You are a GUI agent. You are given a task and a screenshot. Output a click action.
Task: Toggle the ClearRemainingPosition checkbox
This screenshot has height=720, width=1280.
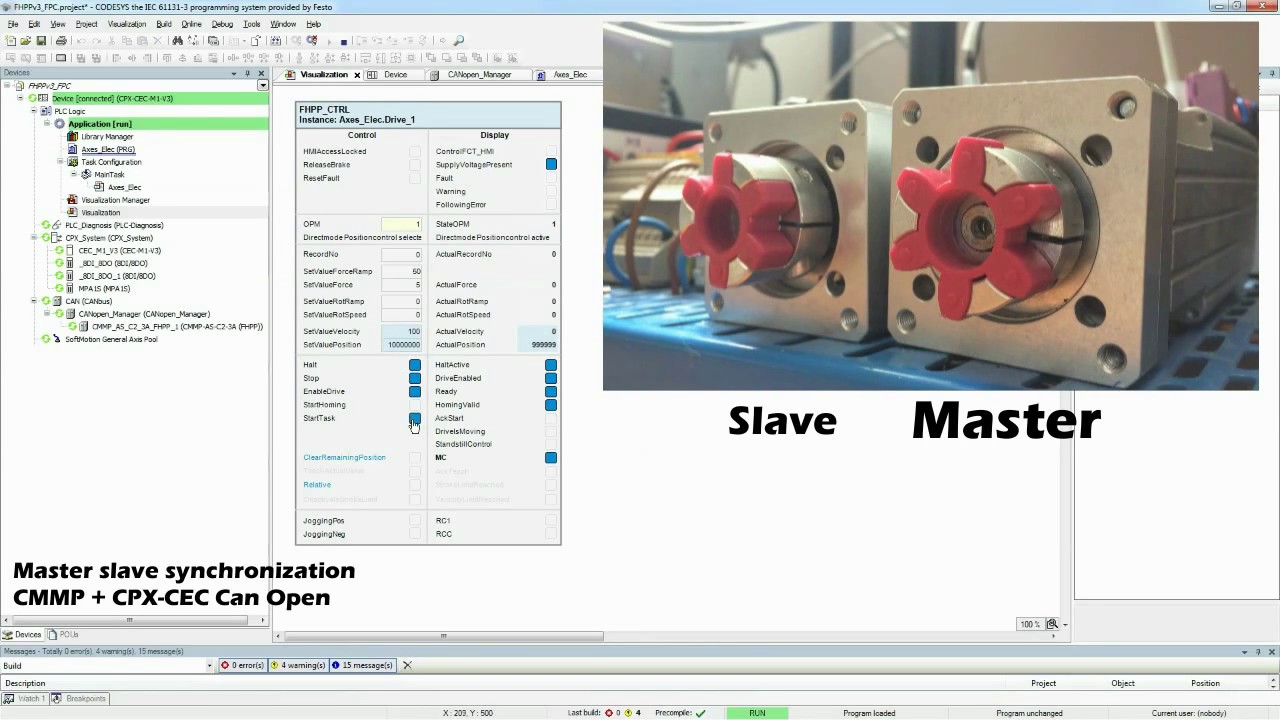(415, 458)
